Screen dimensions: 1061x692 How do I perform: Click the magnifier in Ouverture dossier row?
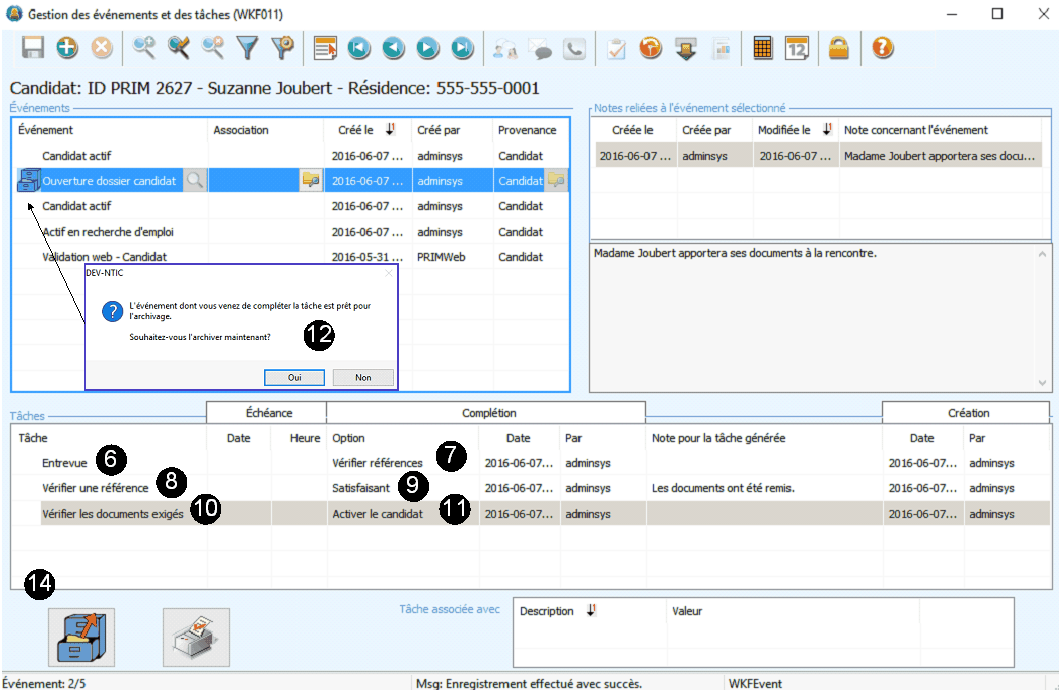click(x=195, y=181)
